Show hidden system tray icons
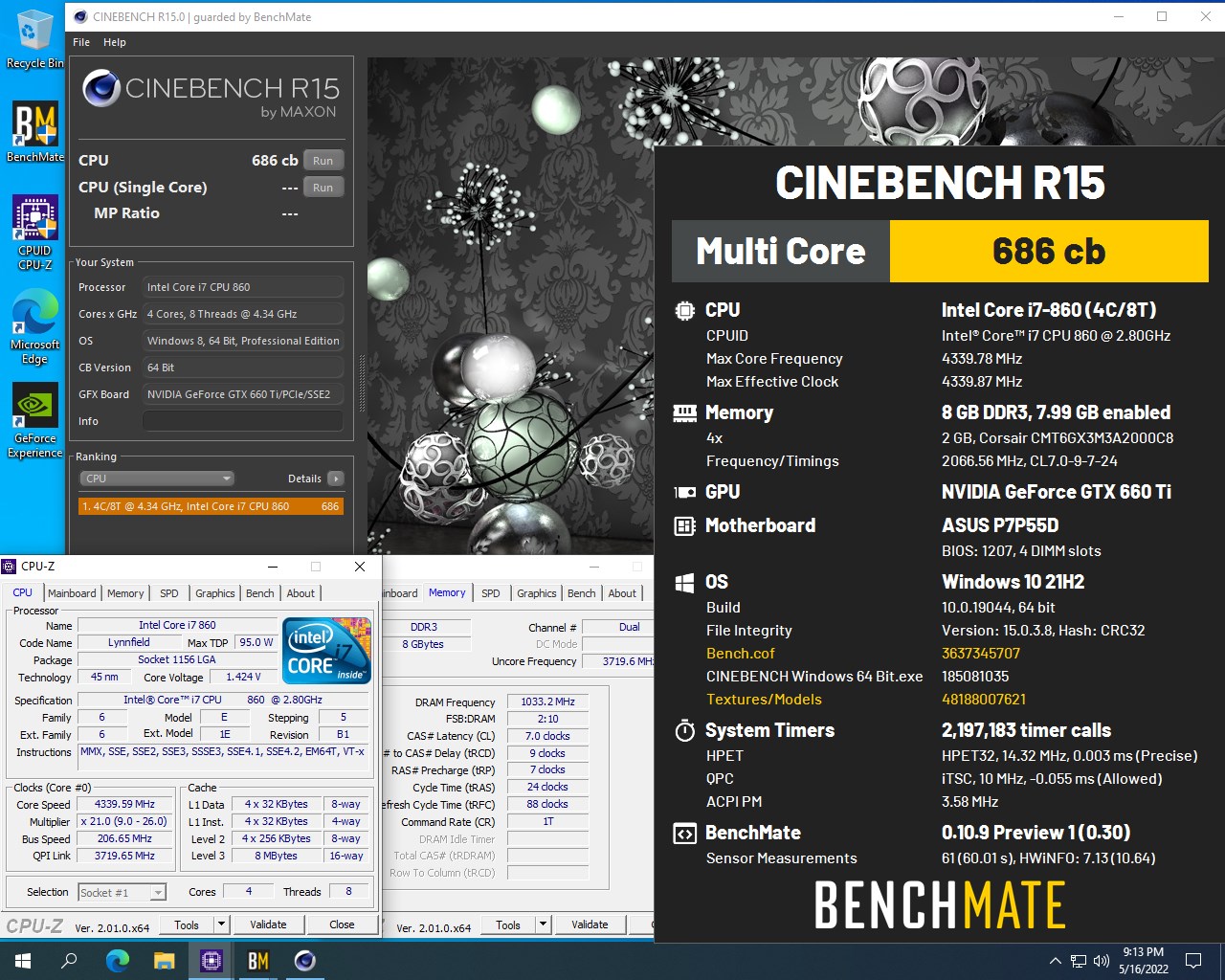Screen dimensions: 1225x980 pos(1055,961)
